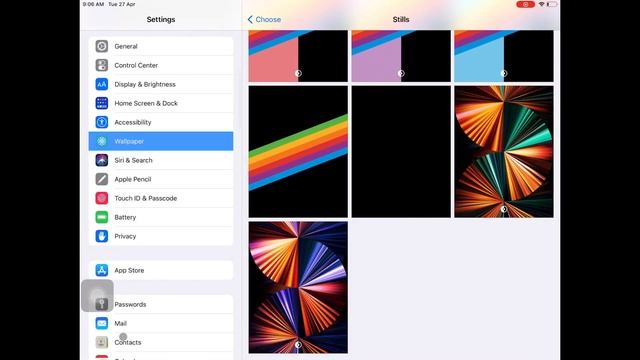Select the highlighted Wallpaper row

coord(161,141)
